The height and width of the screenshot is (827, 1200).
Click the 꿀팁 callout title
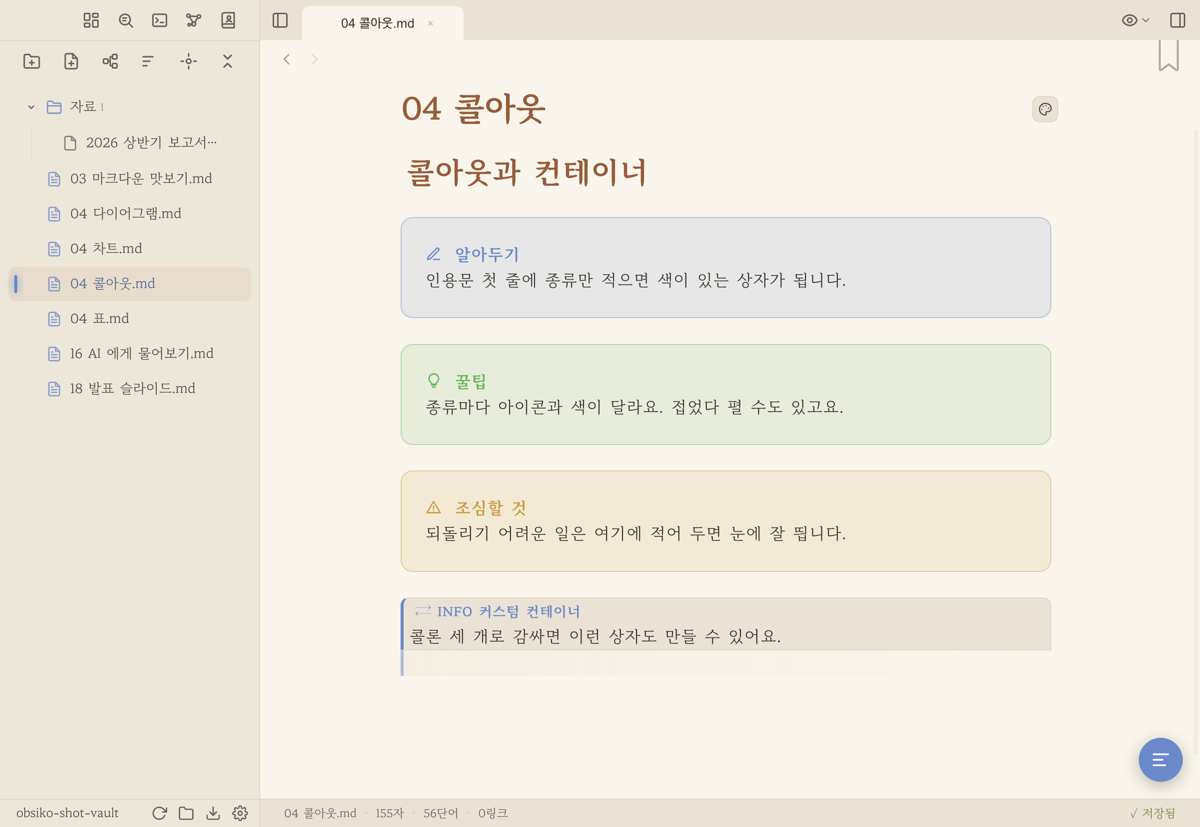471,381
